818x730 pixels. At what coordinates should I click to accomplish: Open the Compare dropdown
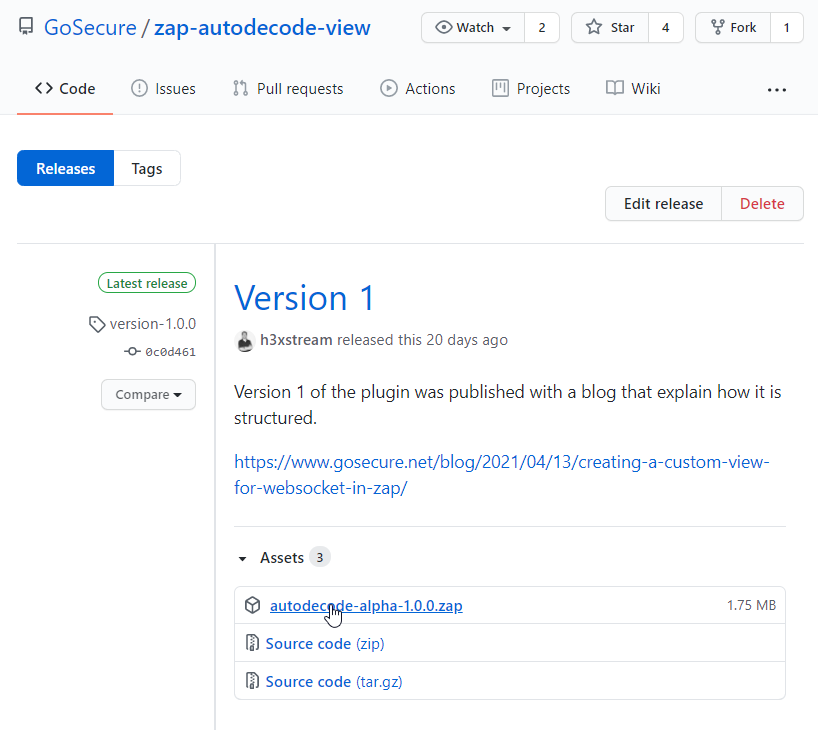148,394
